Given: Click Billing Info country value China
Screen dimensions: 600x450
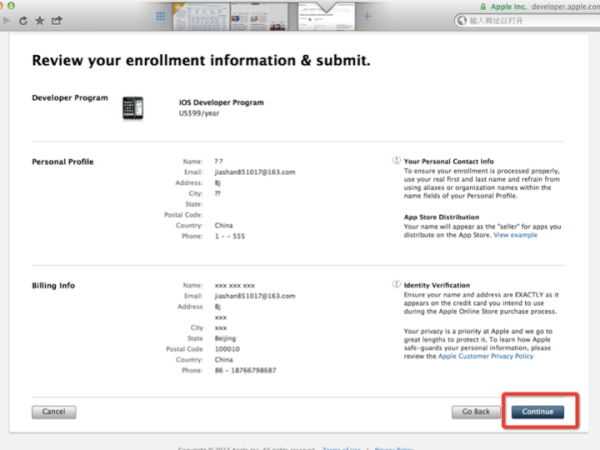Looking at the screenshot, I should pos(224,360).
